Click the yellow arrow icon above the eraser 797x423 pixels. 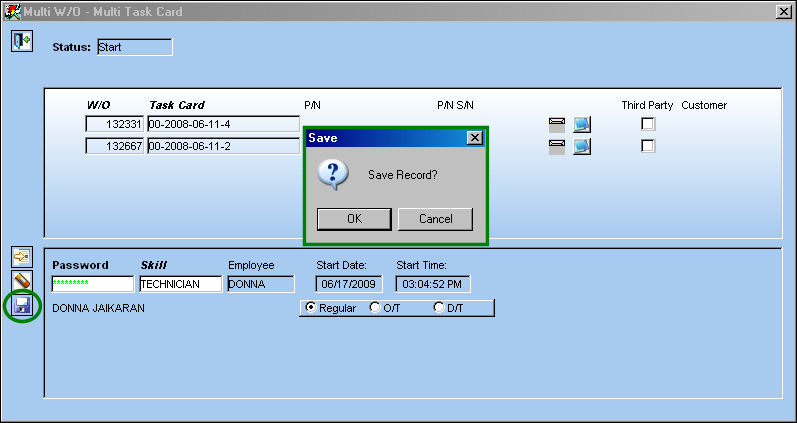click(x=22, y=257)
